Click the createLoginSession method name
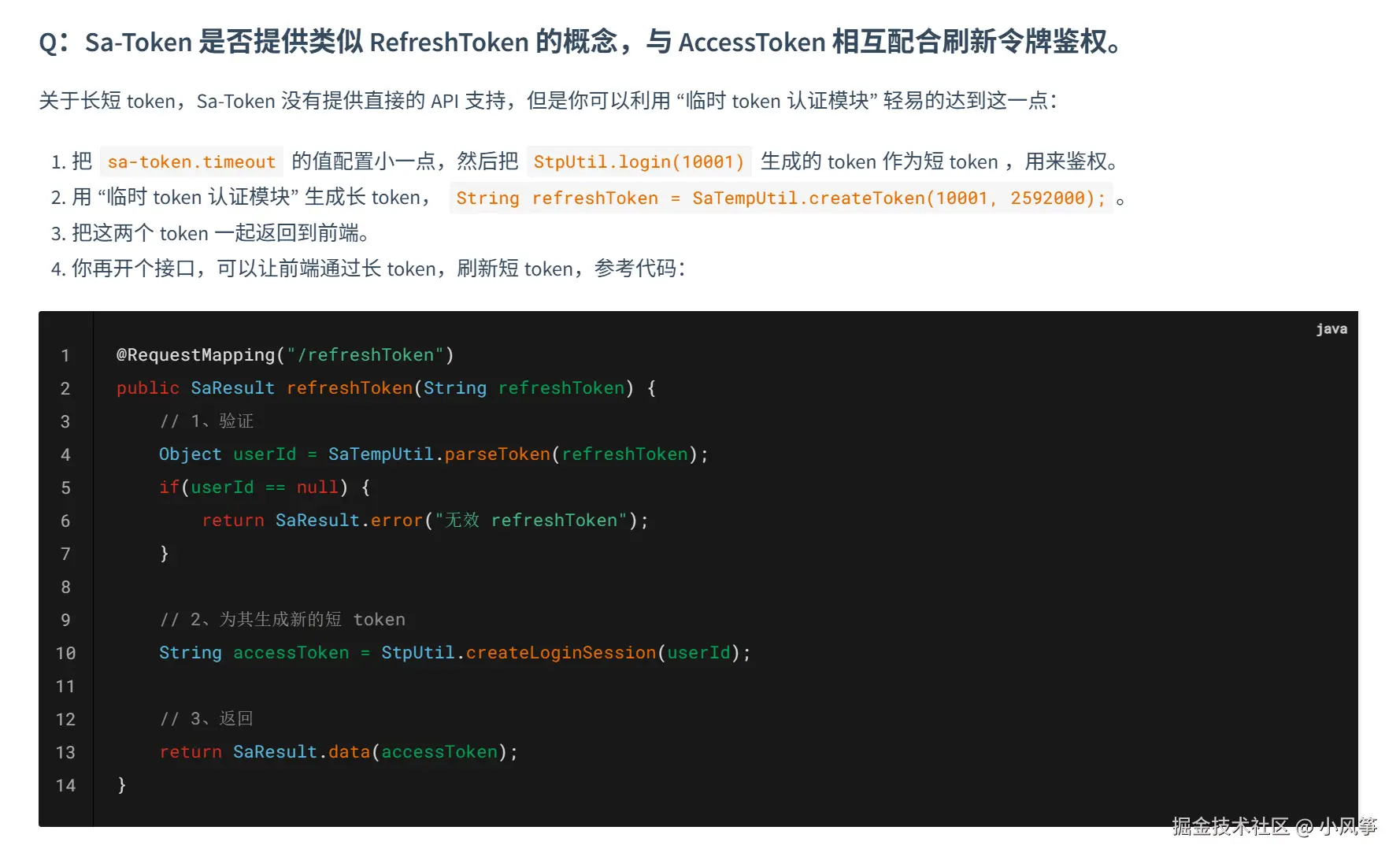This screenshot has height=860, width=1400. click(561, 653)
